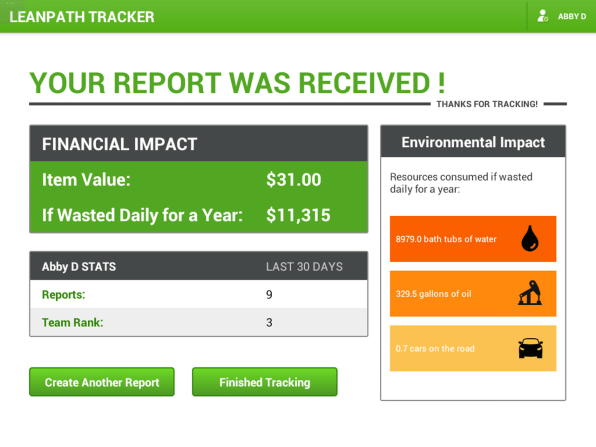
Task: Click the LAST 30 DAYS label
Action: pos(304,266)
